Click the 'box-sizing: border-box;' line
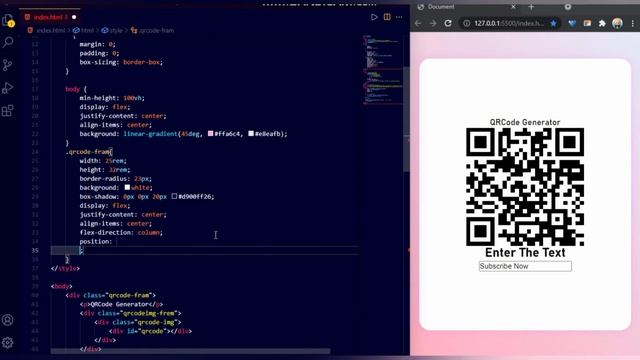 click(x=121, y=62)
